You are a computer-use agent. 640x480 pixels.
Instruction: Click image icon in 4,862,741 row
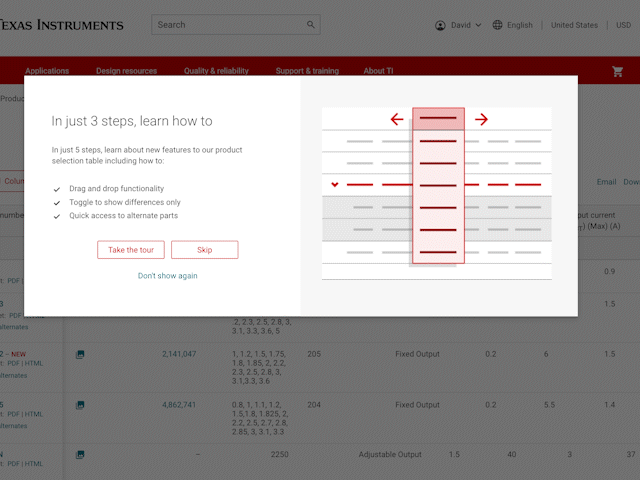pyautogui.click(x=80, y=405)
